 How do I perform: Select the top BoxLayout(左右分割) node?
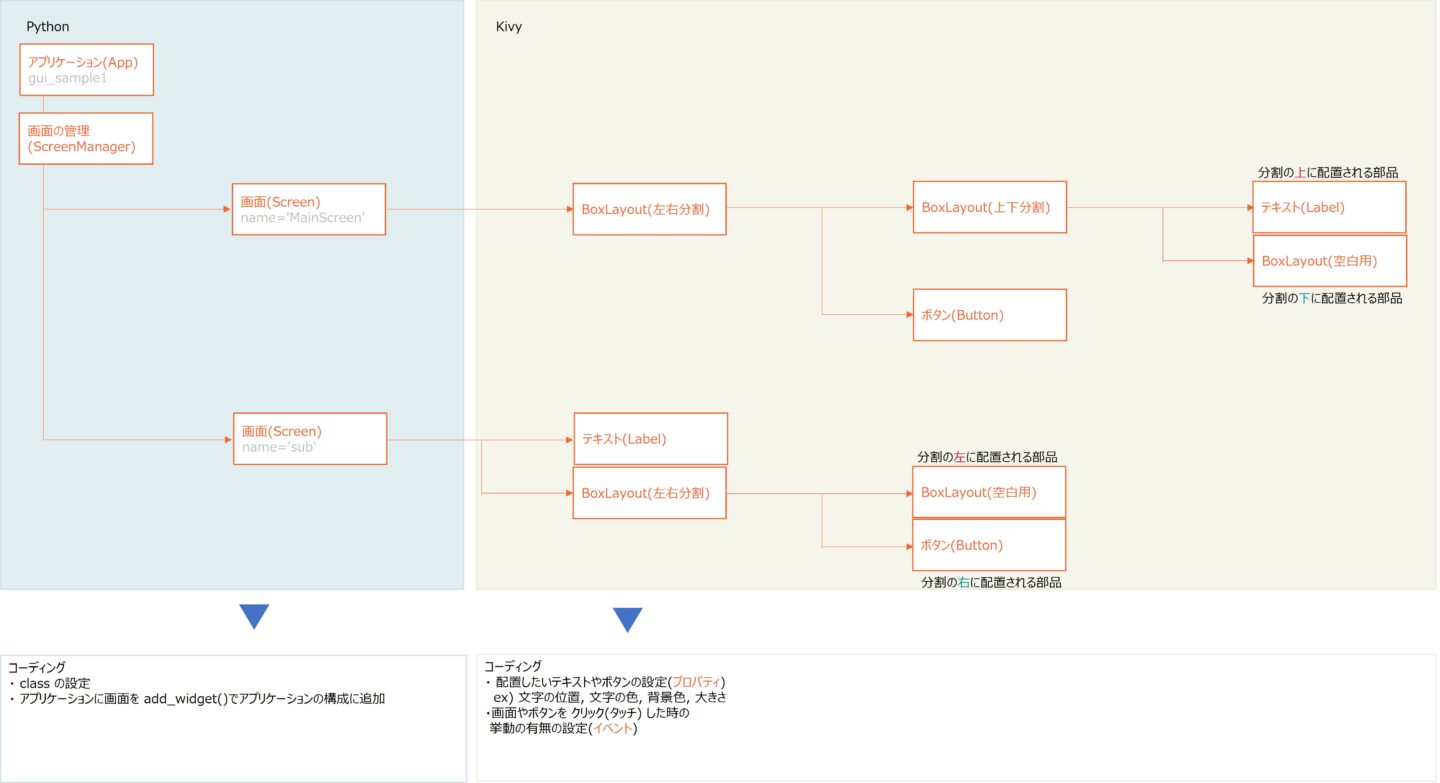point(650,209)
